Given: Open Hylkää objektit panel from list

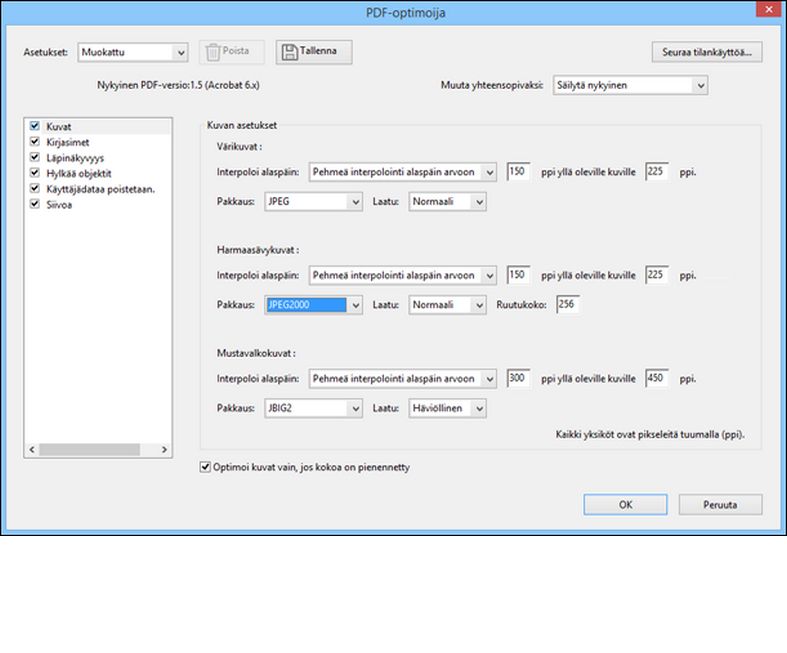Looking at the screenshot, I should point(79,174).
